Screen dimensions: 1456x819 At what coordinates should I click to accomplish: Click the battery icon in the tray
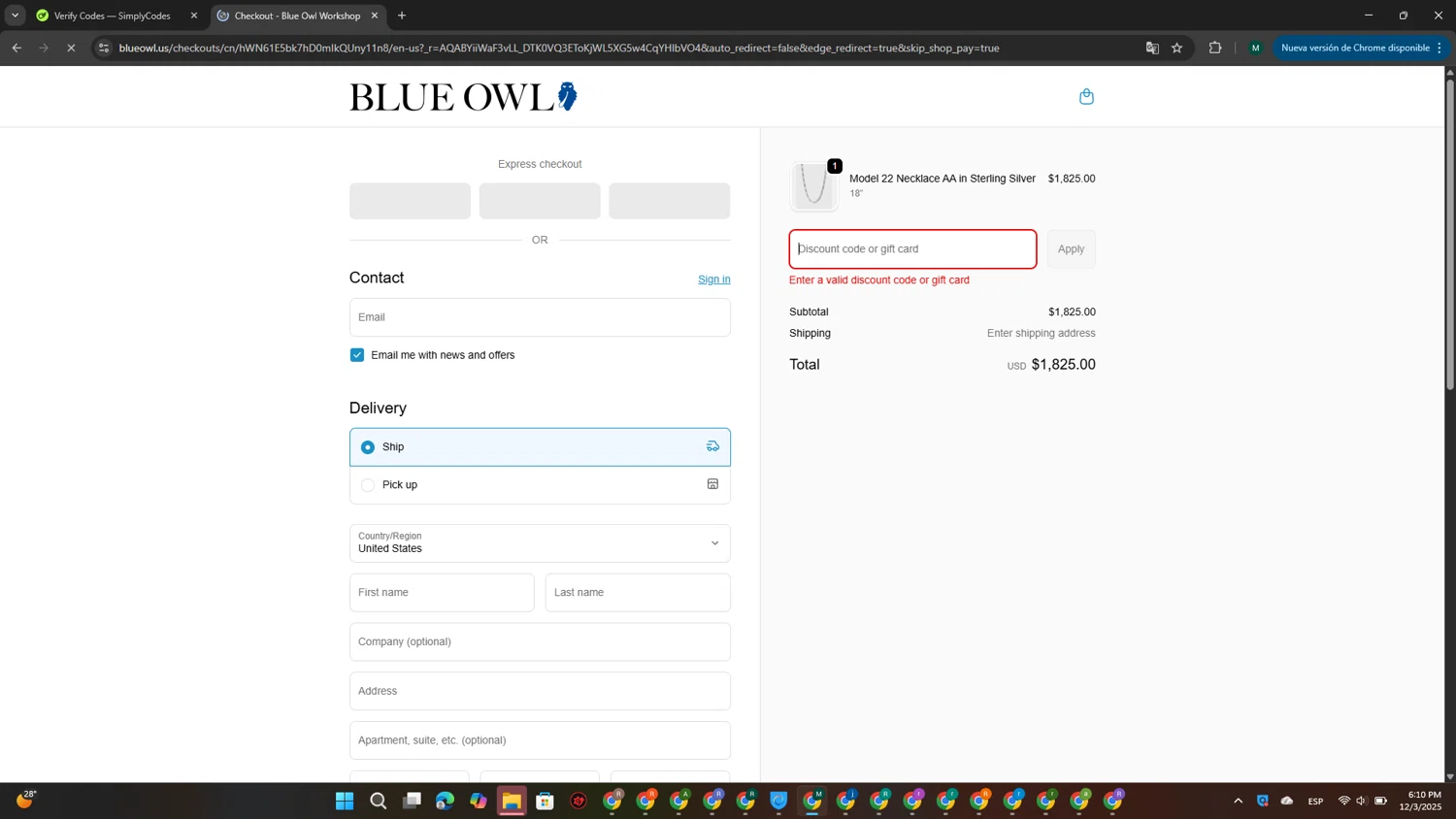(1380, 801)
